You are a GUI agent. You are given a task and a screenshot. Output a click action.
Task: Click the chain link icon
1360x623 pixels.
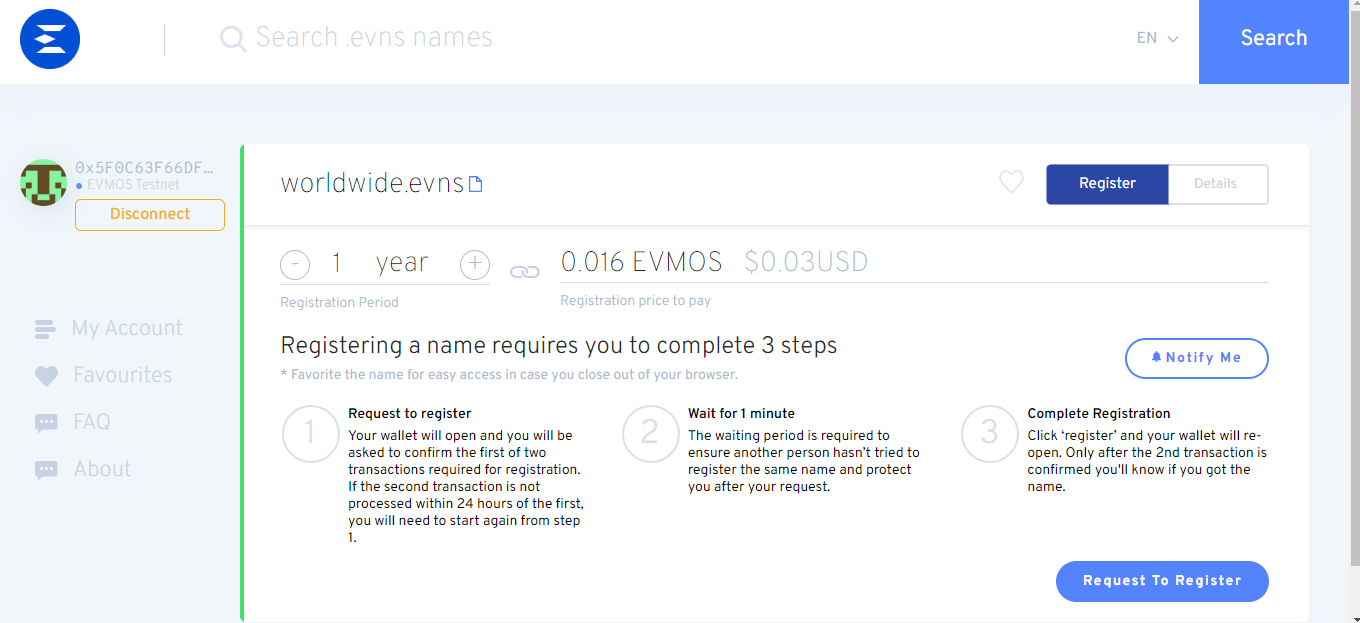point(525,272)
